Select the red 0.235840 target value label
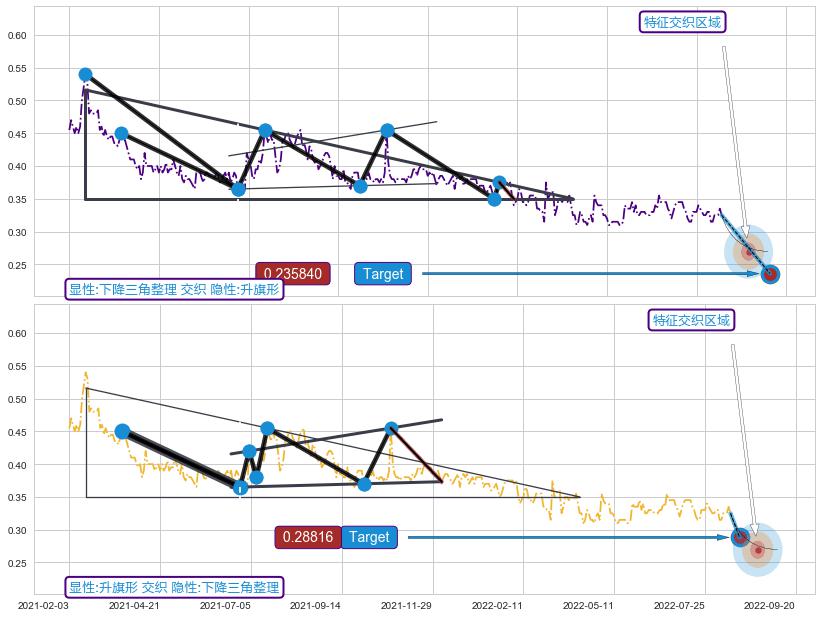822x617 pixels. (x=292, y=274)
